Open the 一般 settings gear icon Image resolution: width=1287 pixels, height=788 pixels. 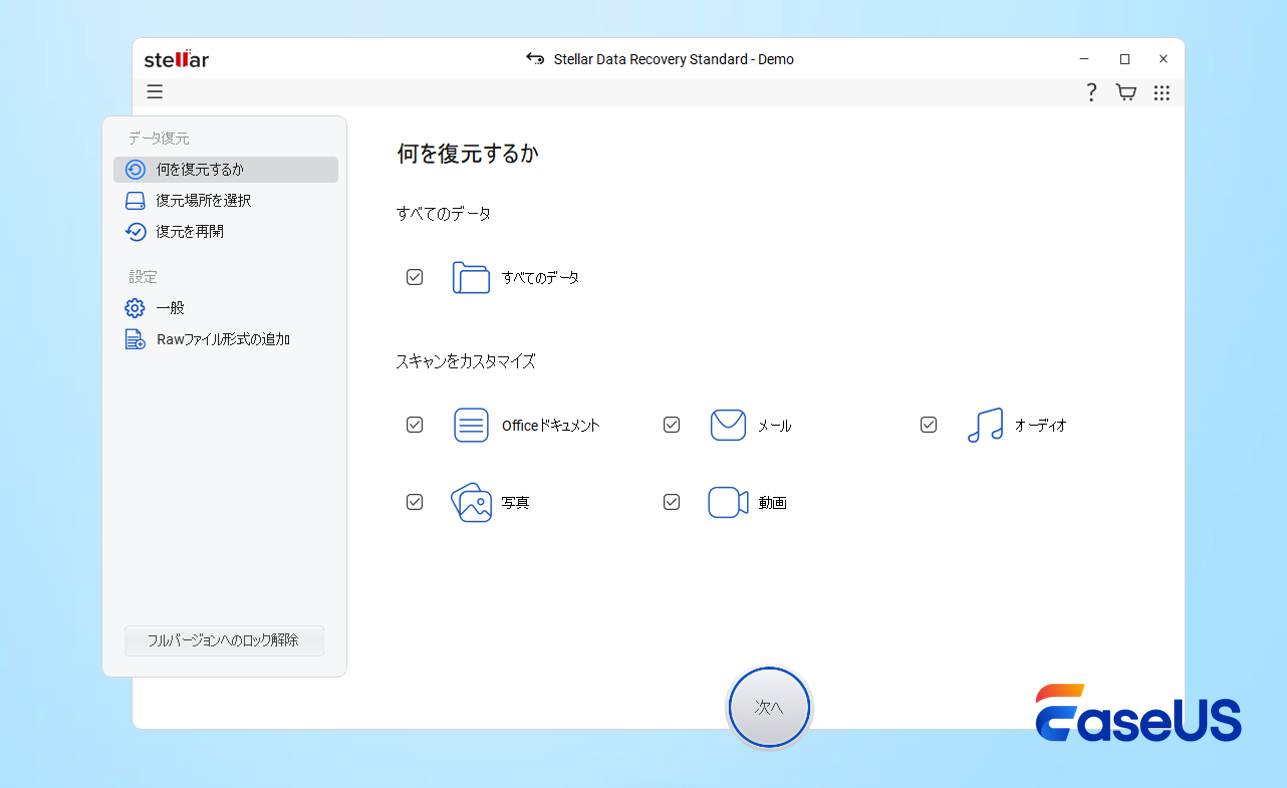[x=134, y=308]
